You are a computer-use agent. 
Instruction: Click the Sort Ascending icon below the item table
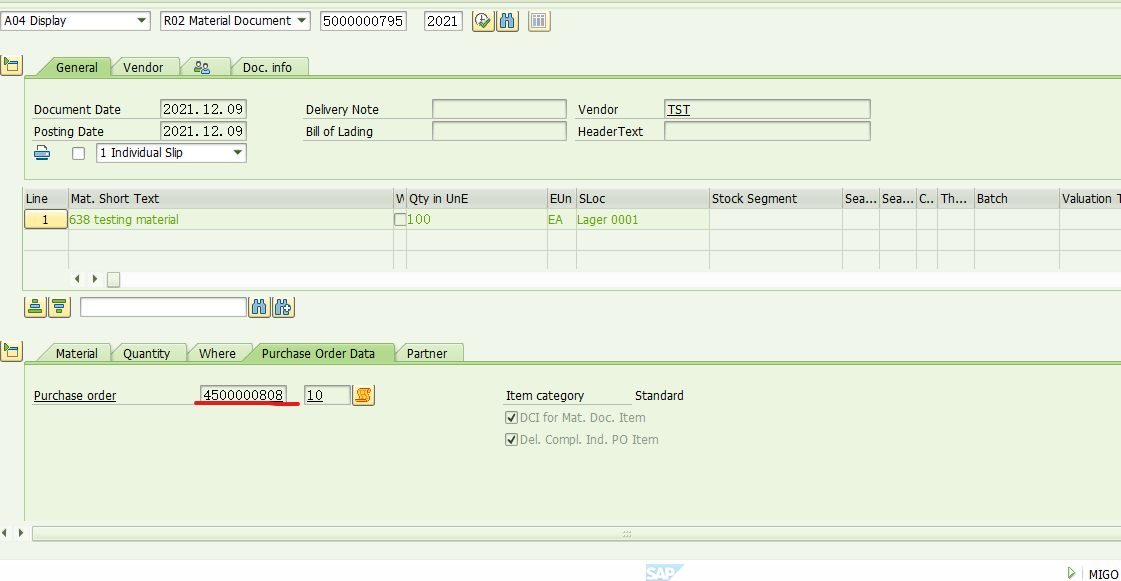[x=35, y=306]
